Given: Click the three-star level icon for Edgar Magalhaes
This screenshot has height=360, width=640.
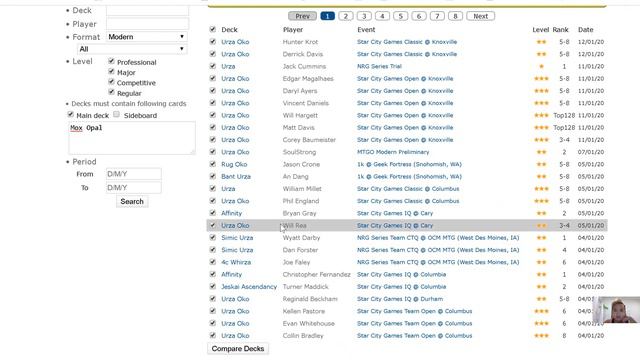Looking at the screenshot, I should [541, 78].
